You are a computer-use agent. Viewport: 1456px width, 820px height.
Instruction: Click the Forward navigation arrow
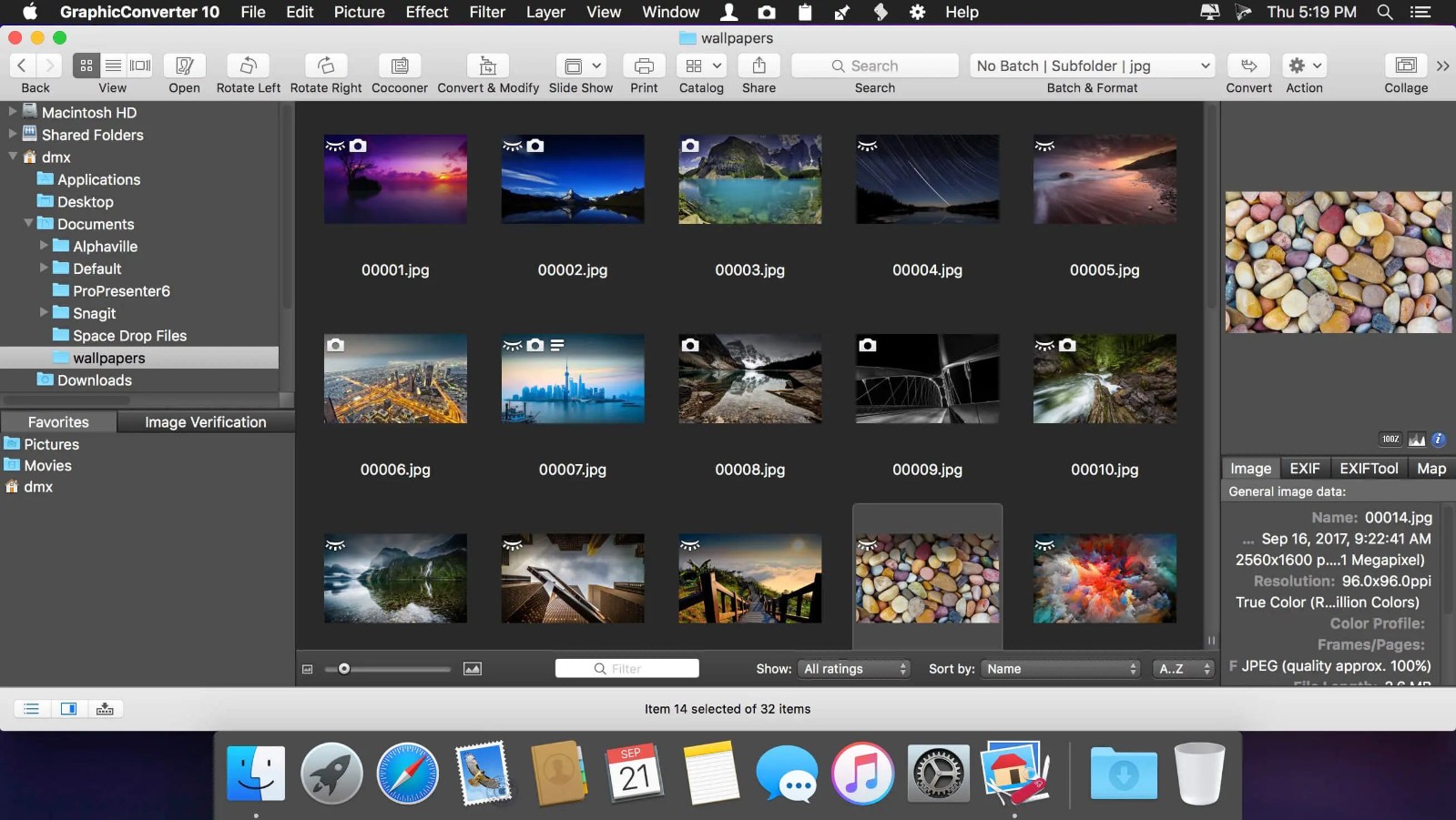pyautogui.click(x=50, y=66)
